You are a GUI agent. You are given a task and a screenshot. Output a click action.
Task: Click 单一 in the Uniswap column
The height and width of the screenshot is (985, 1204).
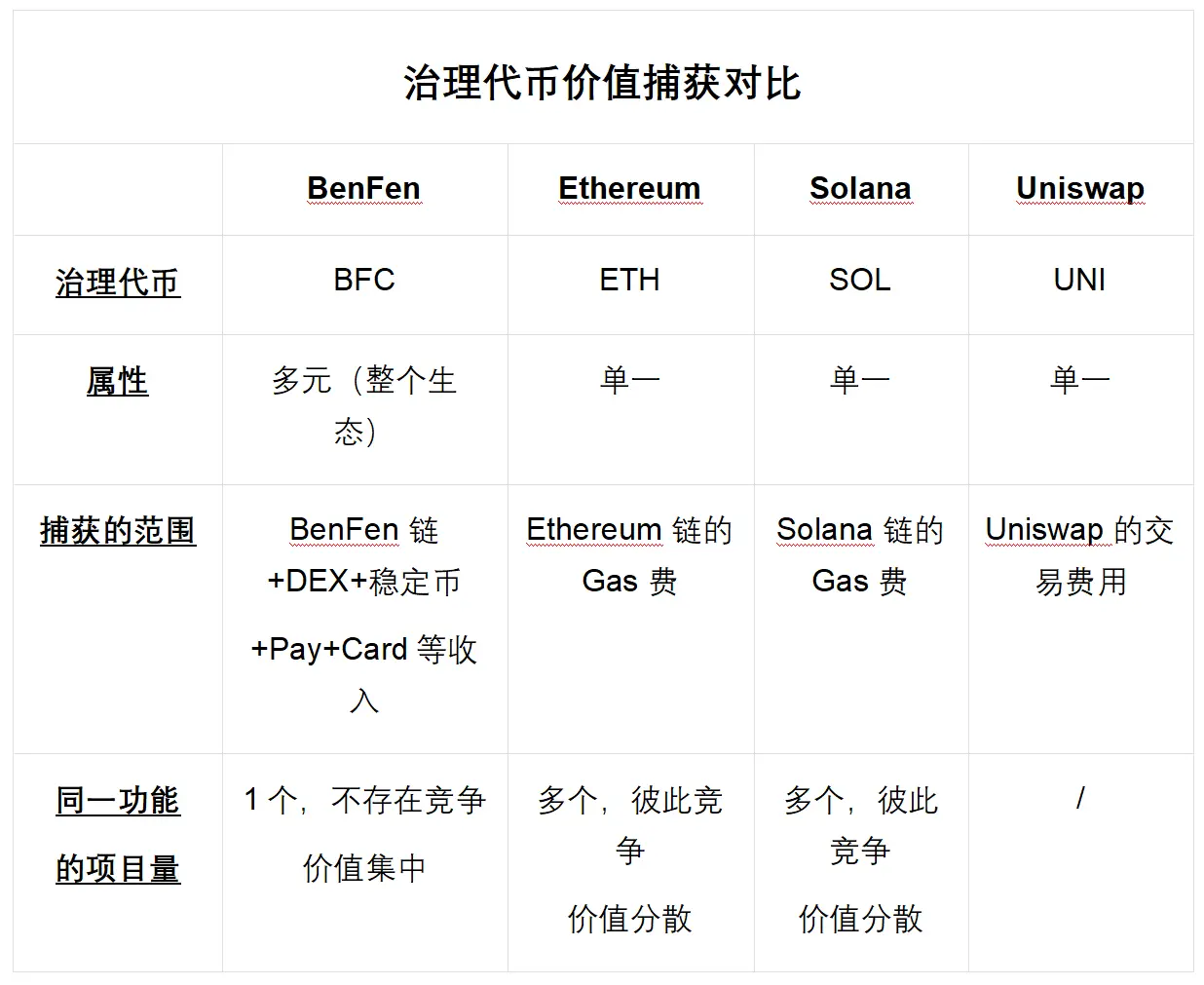(1079, 379)
